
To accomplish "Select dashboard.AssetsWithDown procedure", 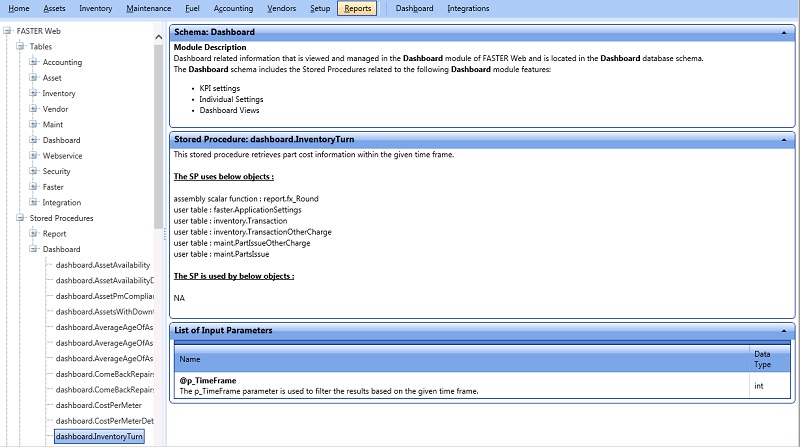I will click(104, 312).
